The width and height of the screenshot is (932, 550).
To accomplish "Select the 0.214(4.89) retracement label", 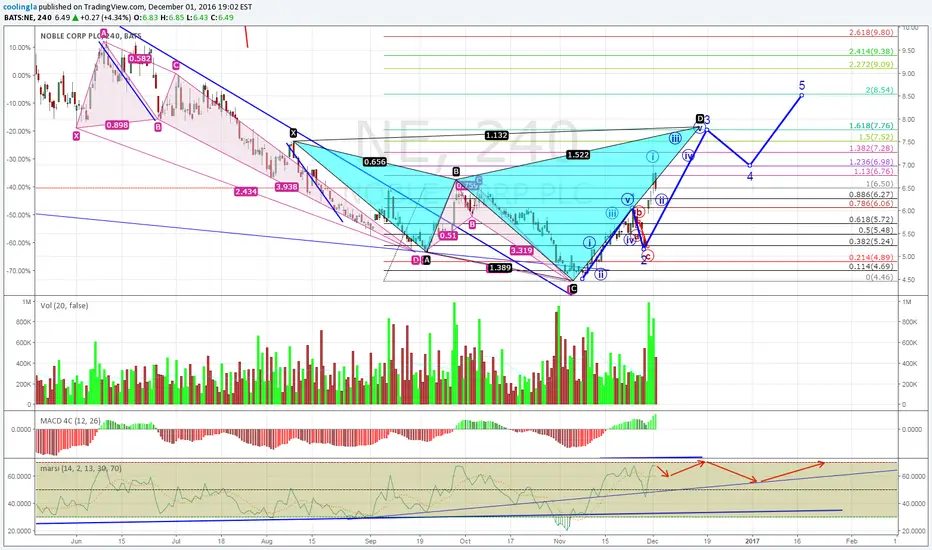I will point(871,257).
